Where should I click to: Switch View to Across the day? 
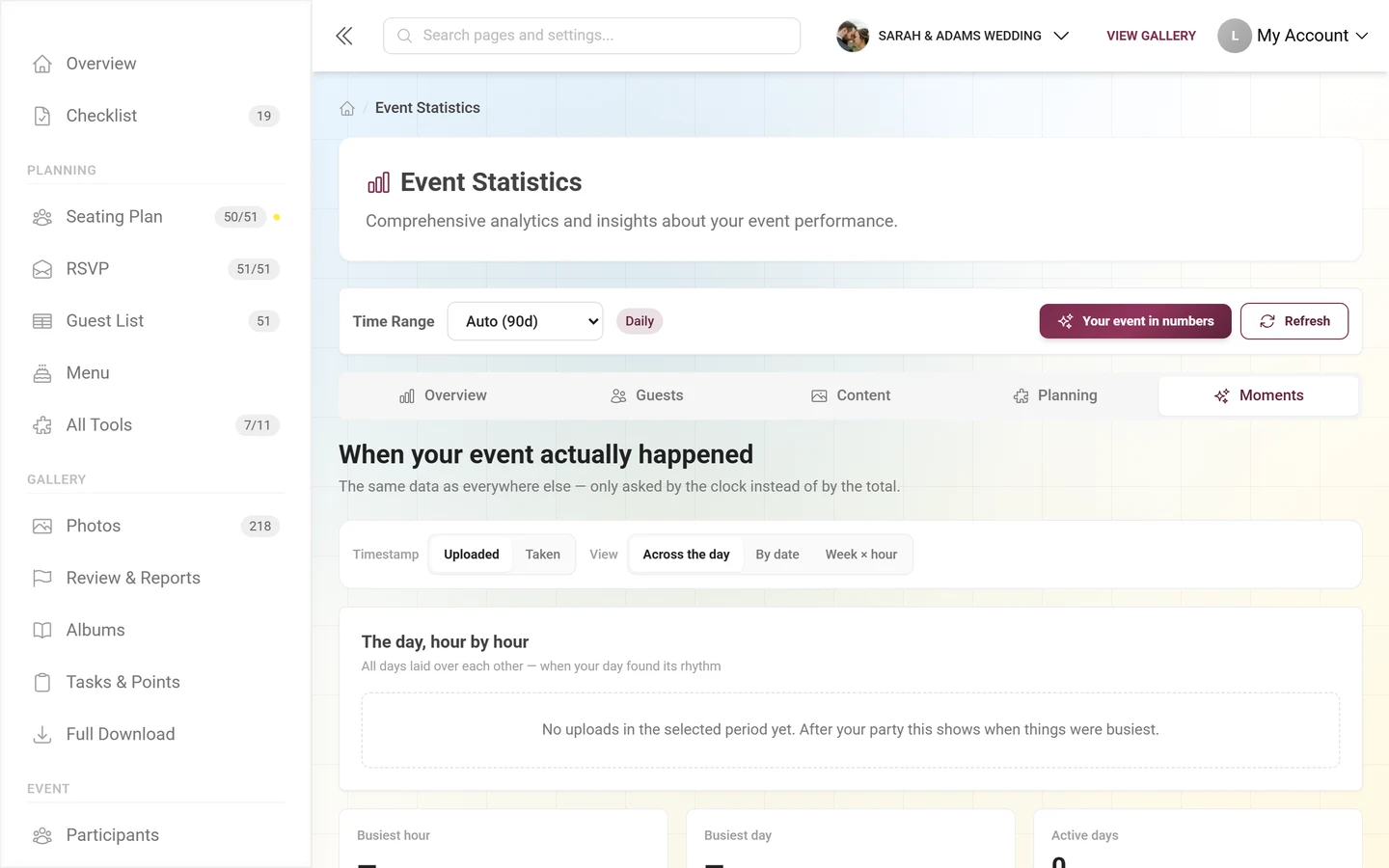pos(687,555)
